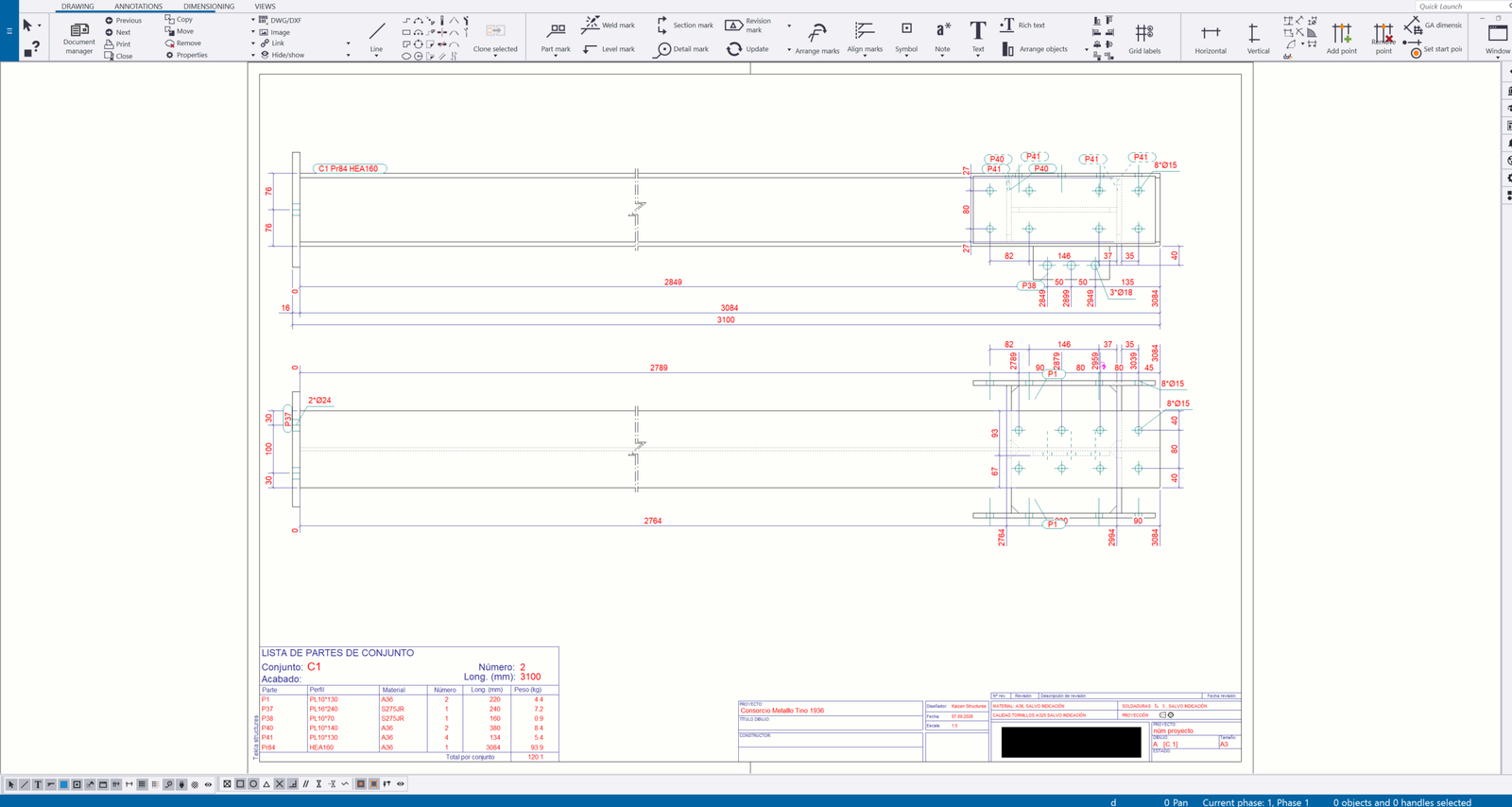This screenshot has width=1512, height=807.
Task: Add a Weld mark
Action: pos(608,25)
